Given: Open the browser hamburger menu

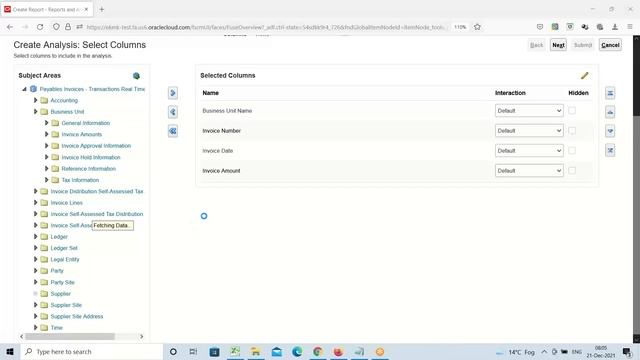Looking at the screenshot, I should (630, 27).
